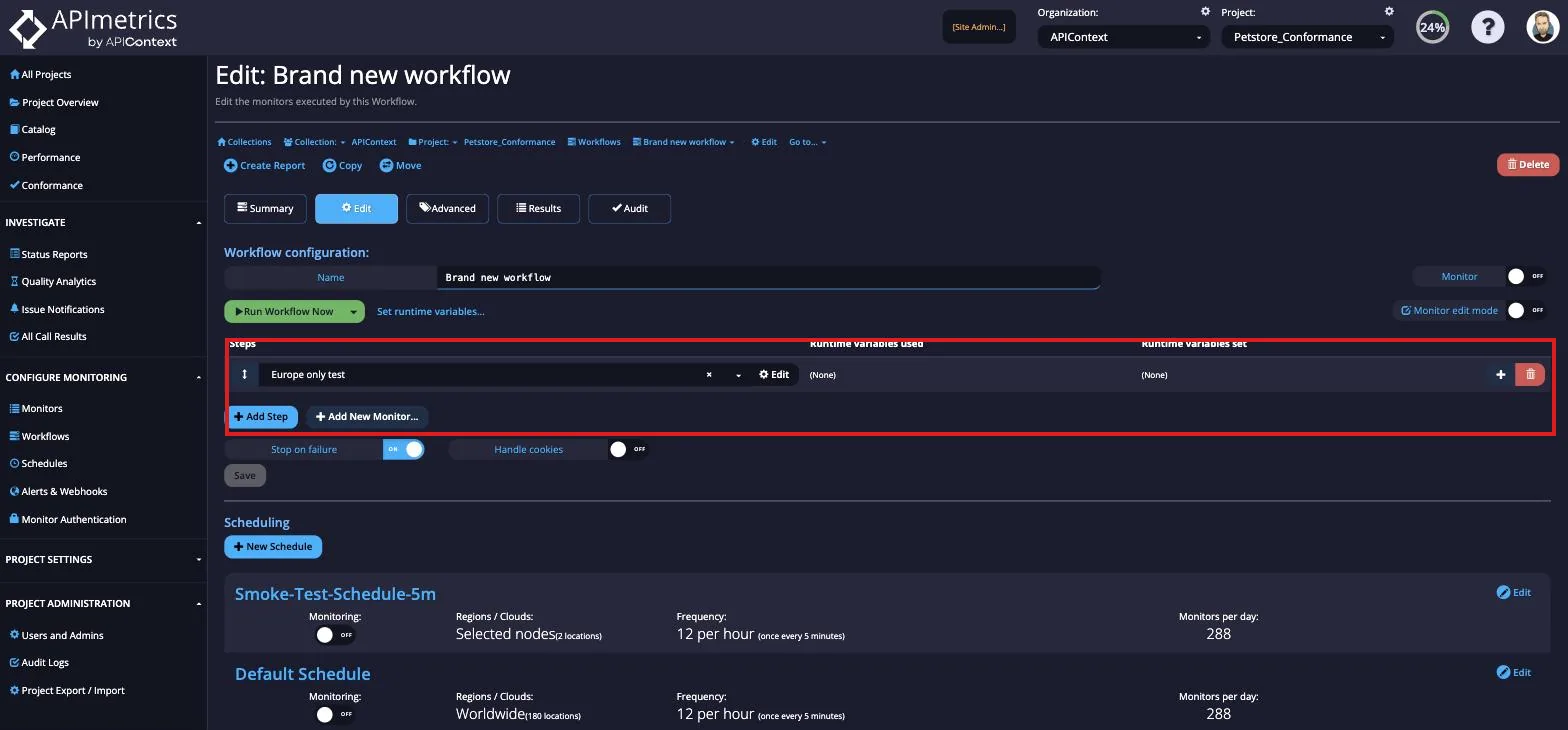1568x730 pixels.
Task: Open Schedules in sidebar
Action: click(38, 463)
